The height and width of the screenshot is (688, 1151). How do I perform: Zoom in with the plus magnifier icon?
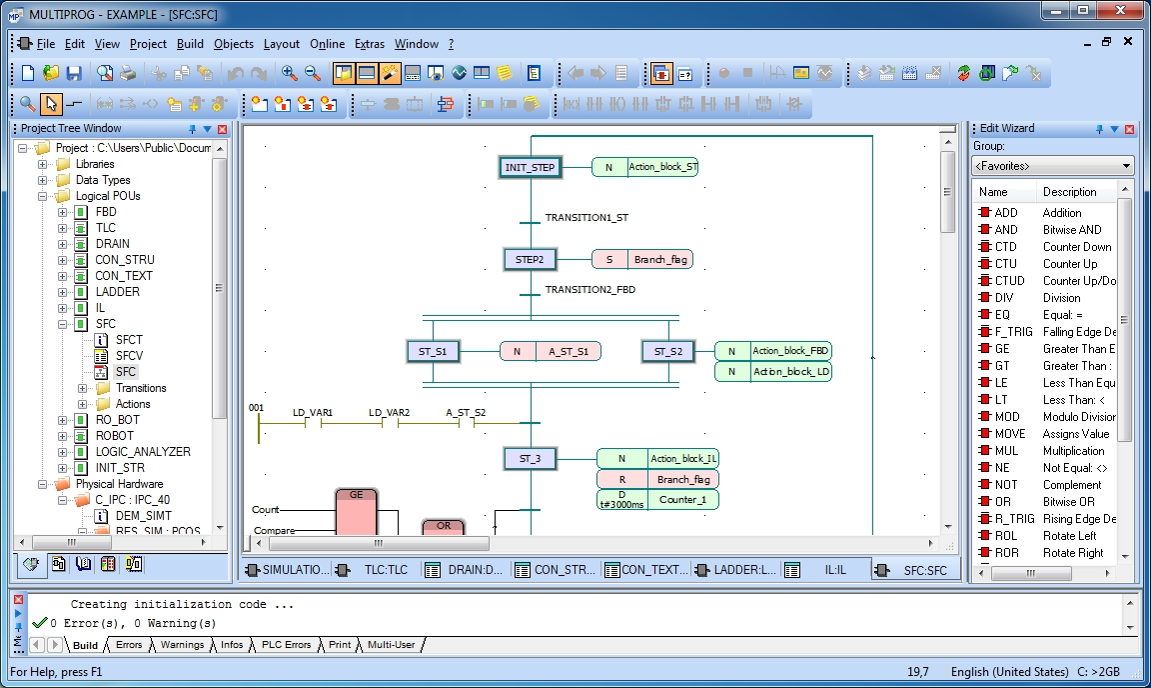tap(289, 73)
